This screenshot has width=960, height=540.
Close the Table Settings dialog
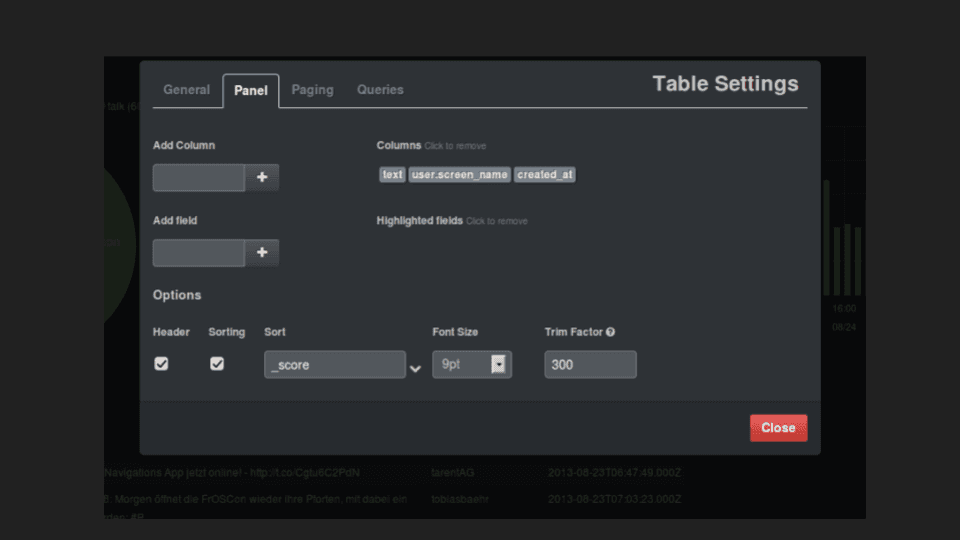coord(778,428)
